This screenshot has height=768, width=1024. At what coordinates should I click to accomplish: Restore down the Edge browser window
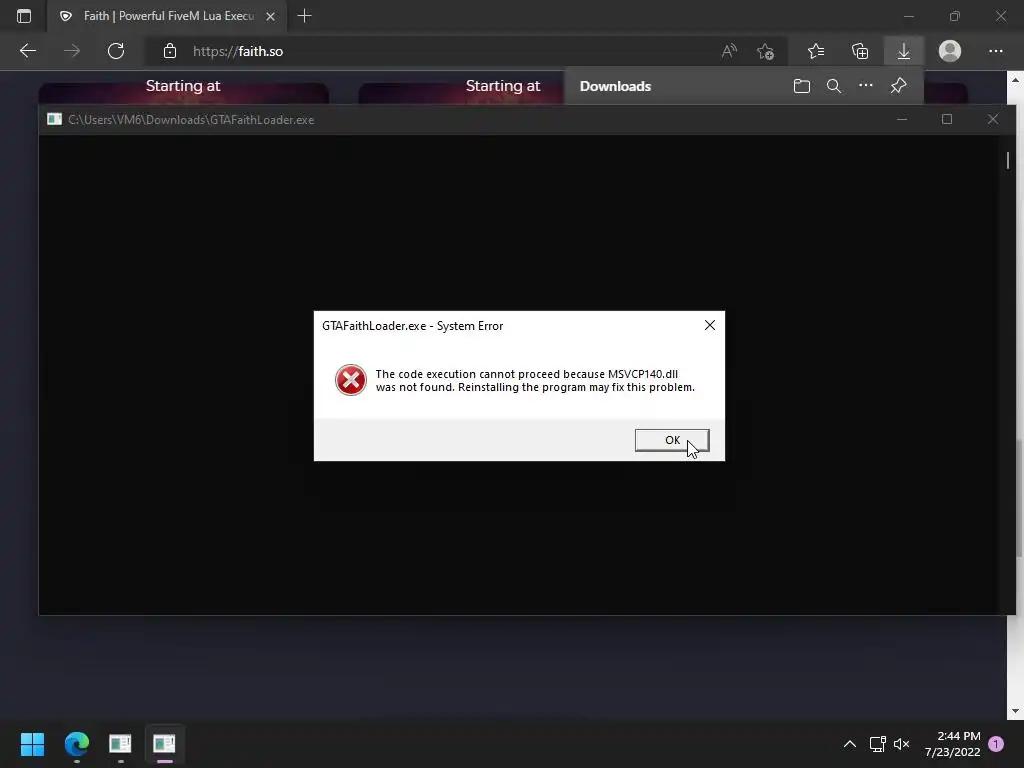(x=955, y=16)
